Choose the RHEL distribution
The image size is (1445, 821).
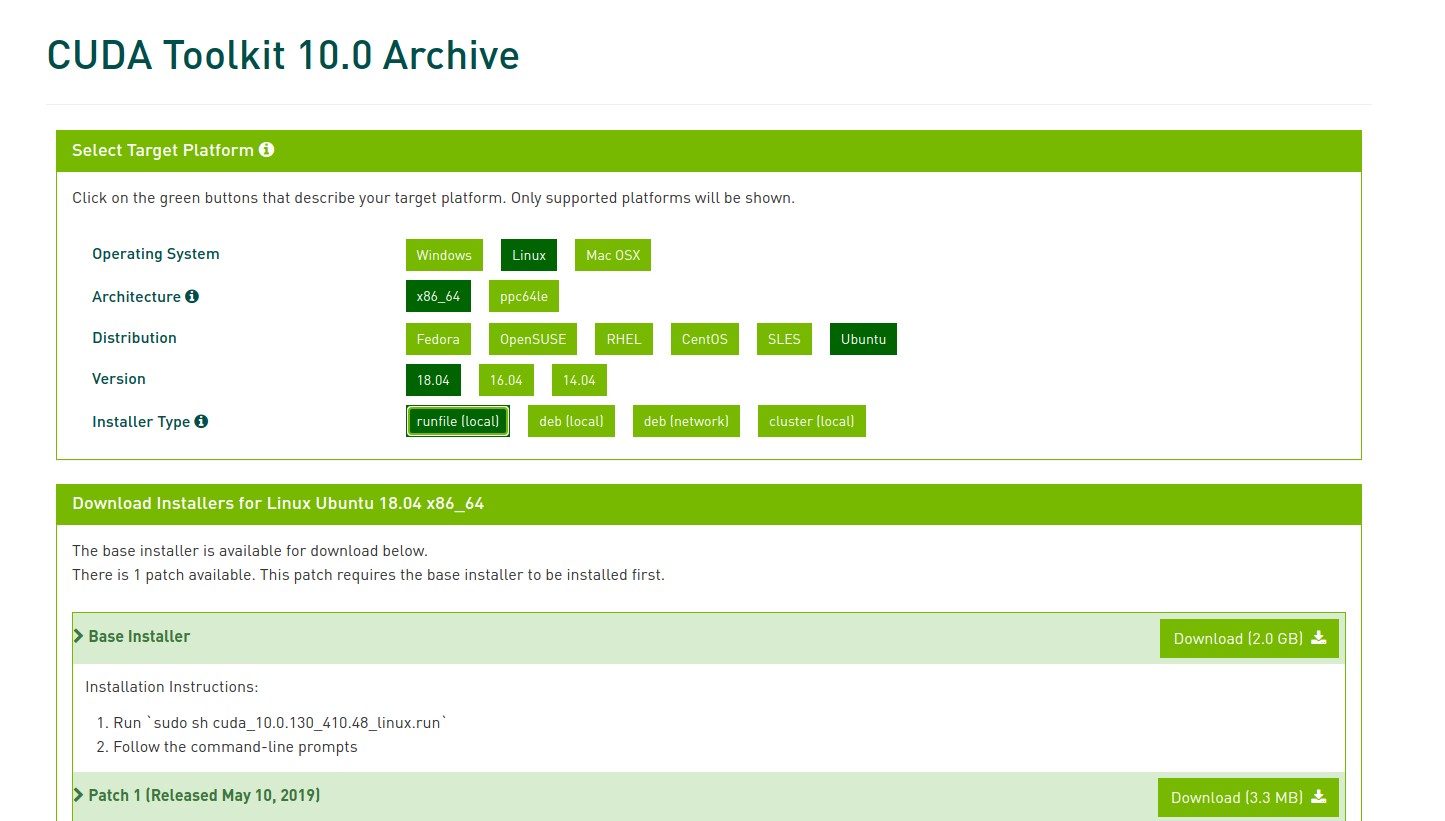tap(624, 339)
